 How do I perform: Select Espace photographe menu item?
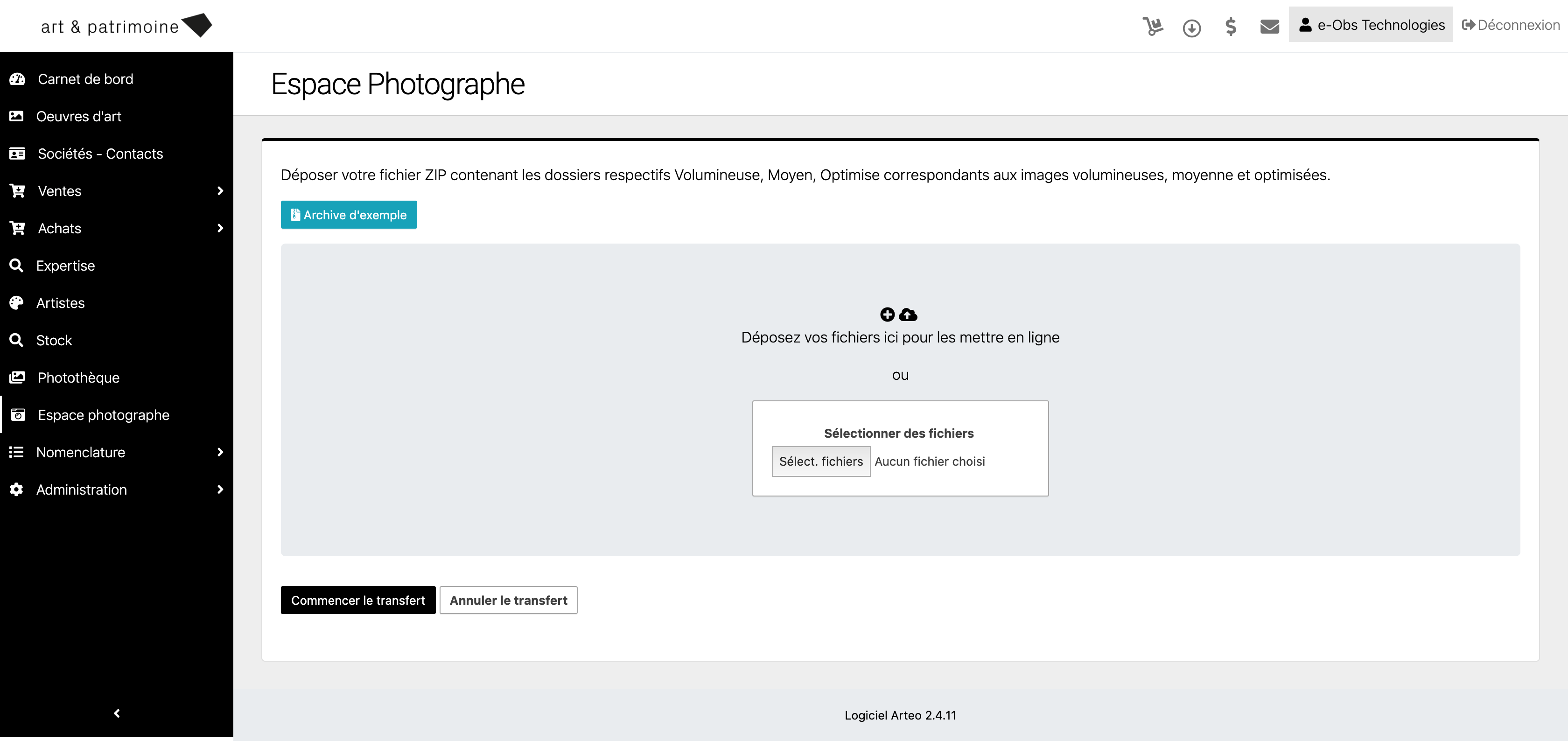pos(117,415)
